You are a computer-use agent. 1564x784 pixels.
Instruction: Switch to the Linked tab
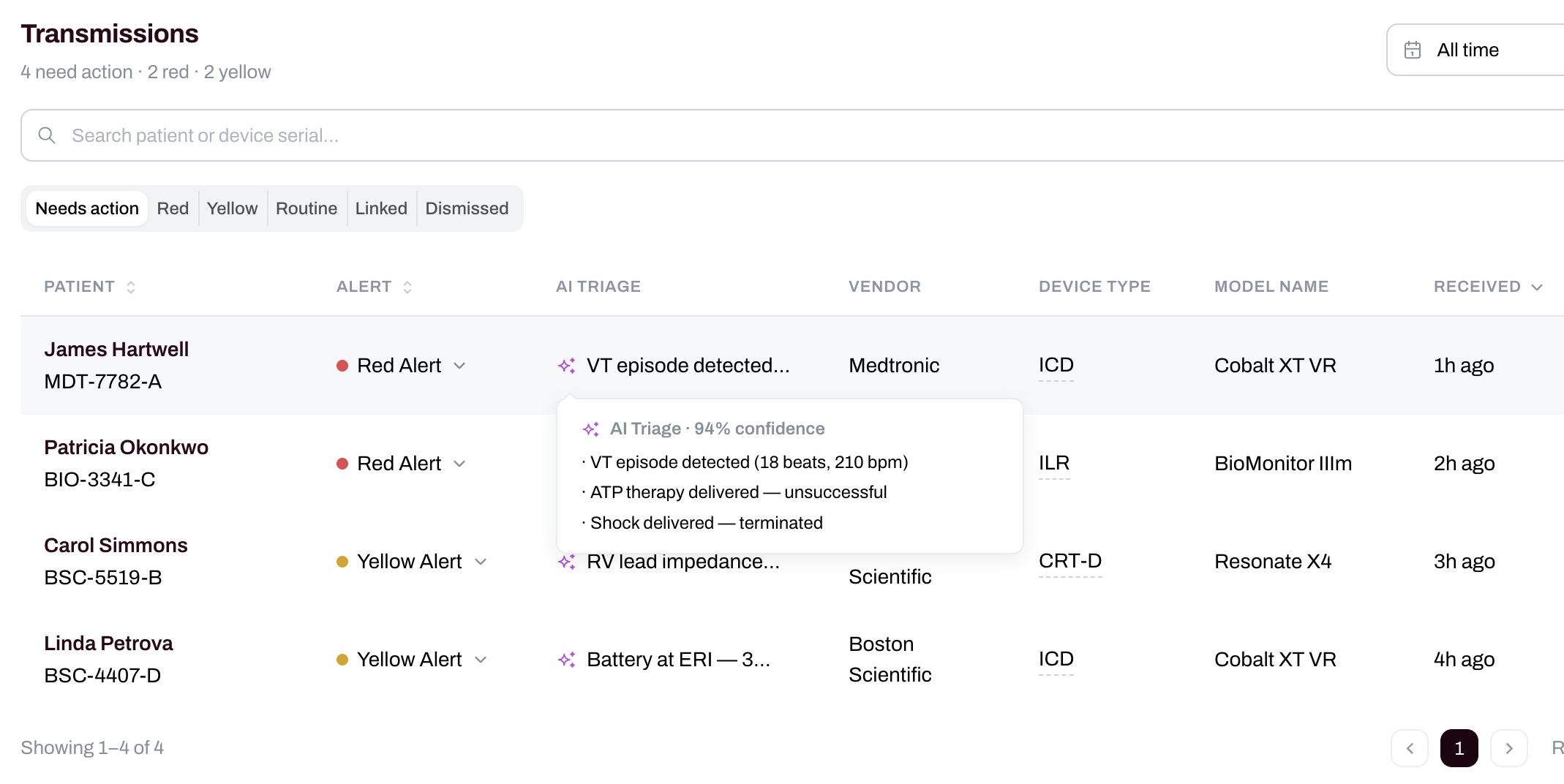click(x=381, y=208)
